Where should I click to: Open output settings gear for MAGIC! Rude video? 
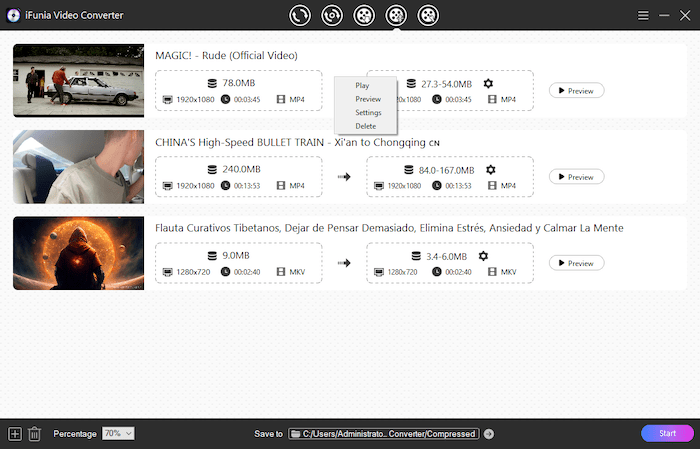(x=488, y=84)
